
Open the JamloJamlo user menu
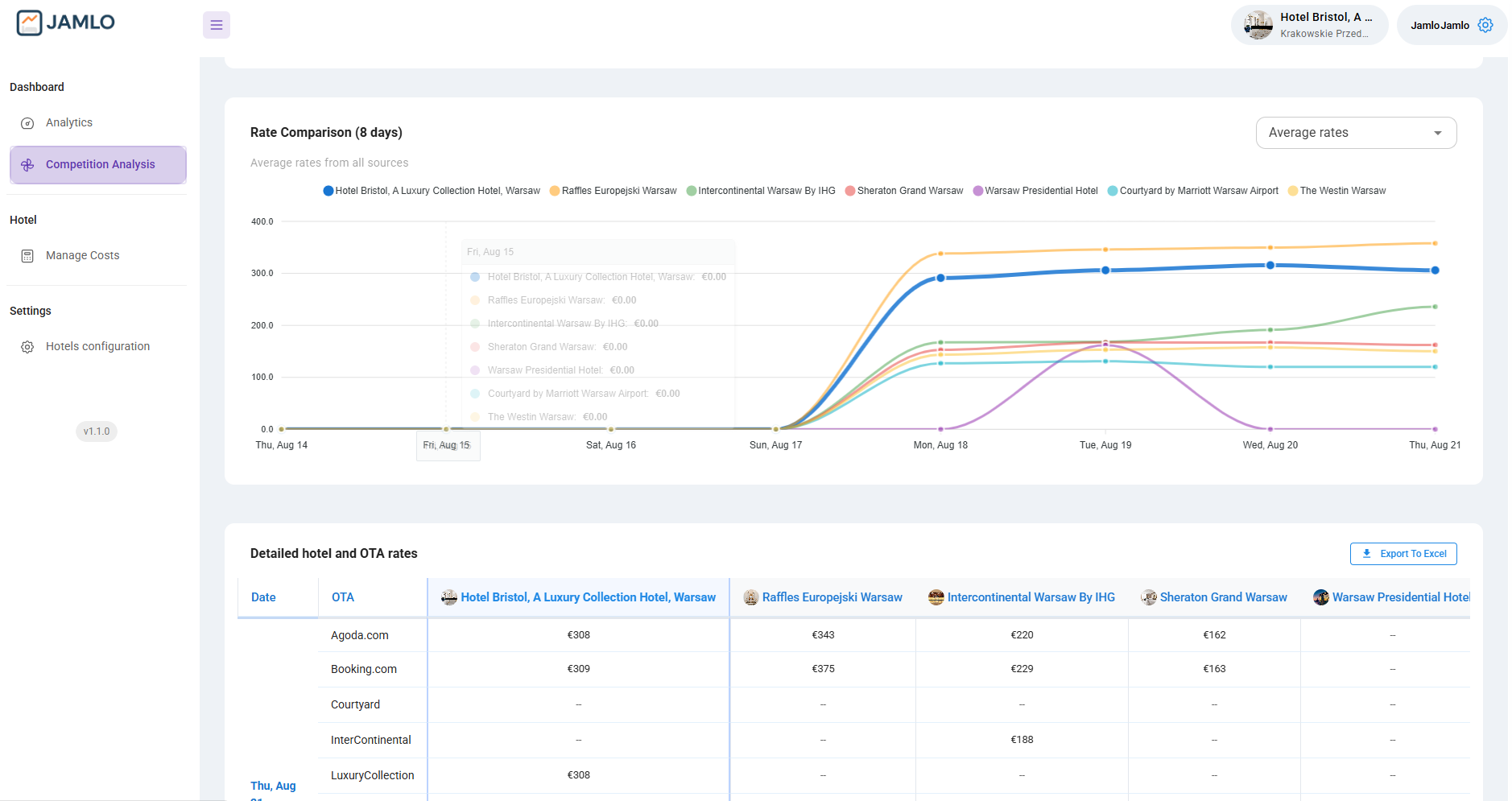[x=1440, y=25]
